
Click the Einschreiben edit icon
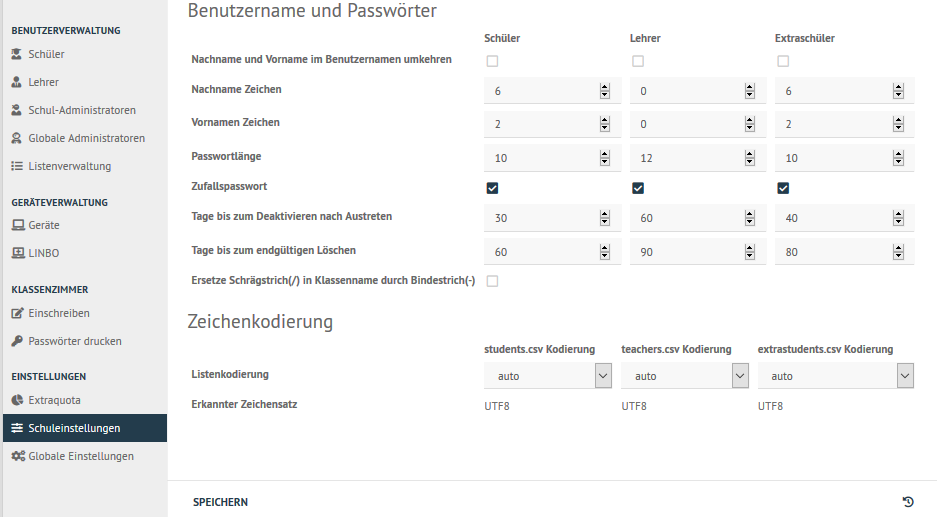click(x=17, y=313)
